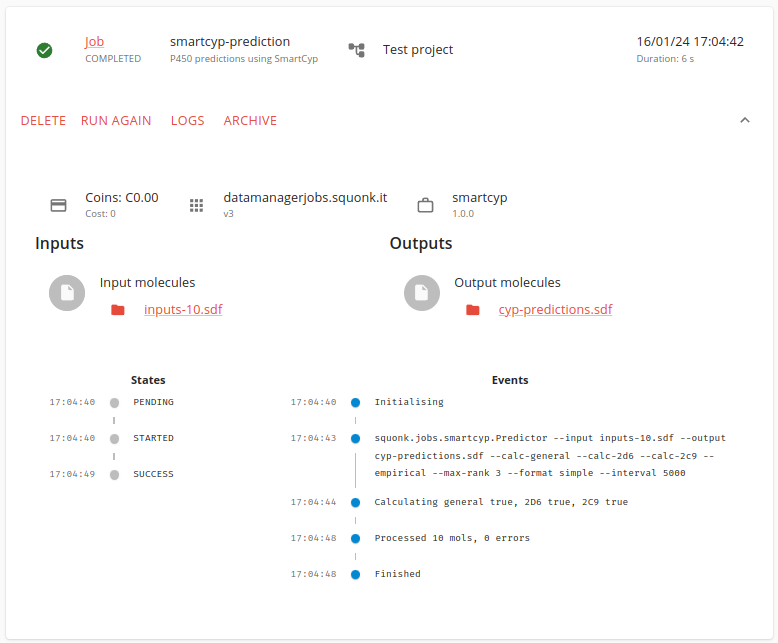This screenshot has height=643, width=778.
Task: Open the cyp-predictions.sdf output file
Action: click(555, 310)
